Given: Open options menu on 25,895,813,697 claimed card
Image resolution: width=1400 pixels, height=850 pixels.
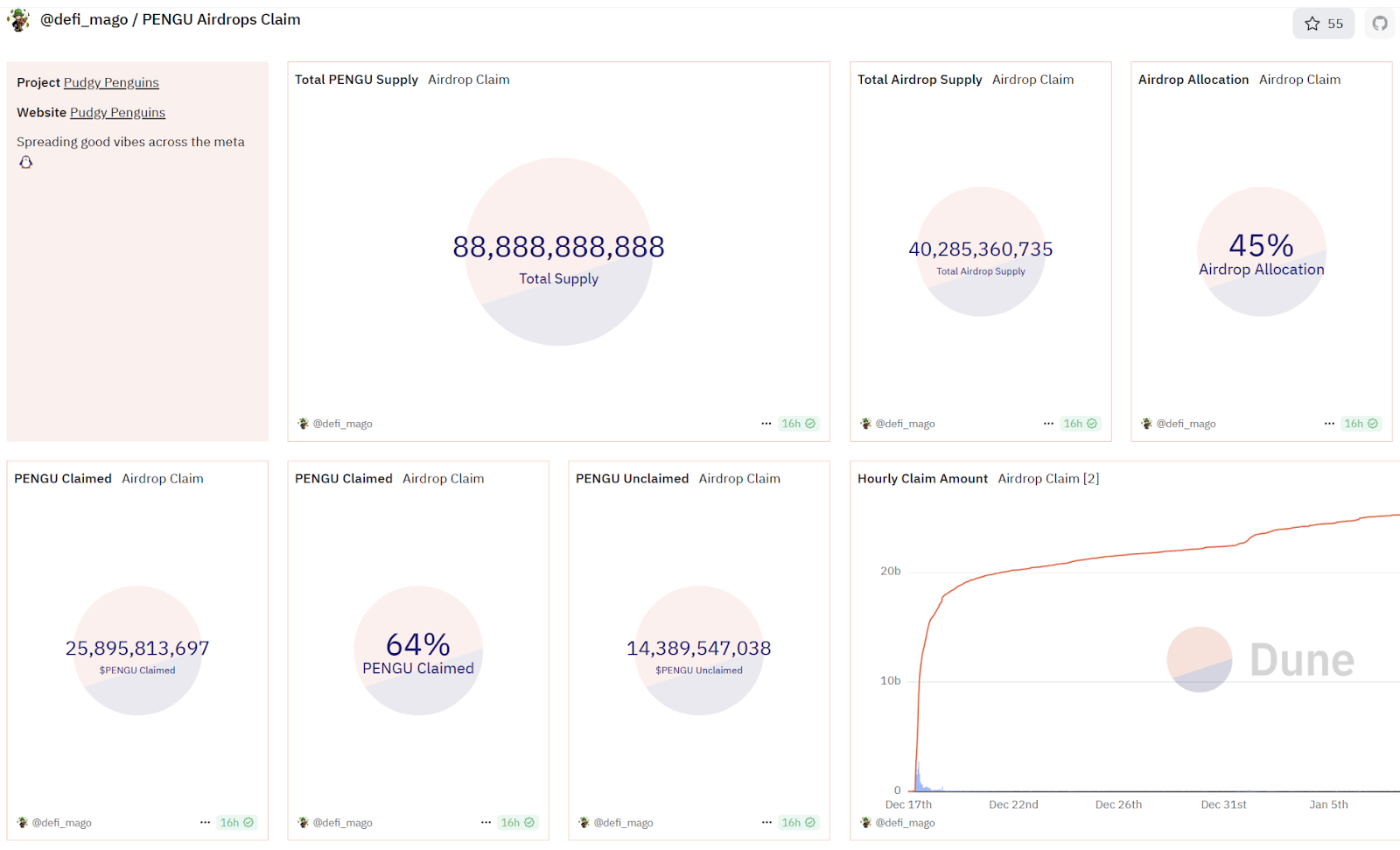Looking at the screenshot, I should pyautogui.click(x=205, y=823).
